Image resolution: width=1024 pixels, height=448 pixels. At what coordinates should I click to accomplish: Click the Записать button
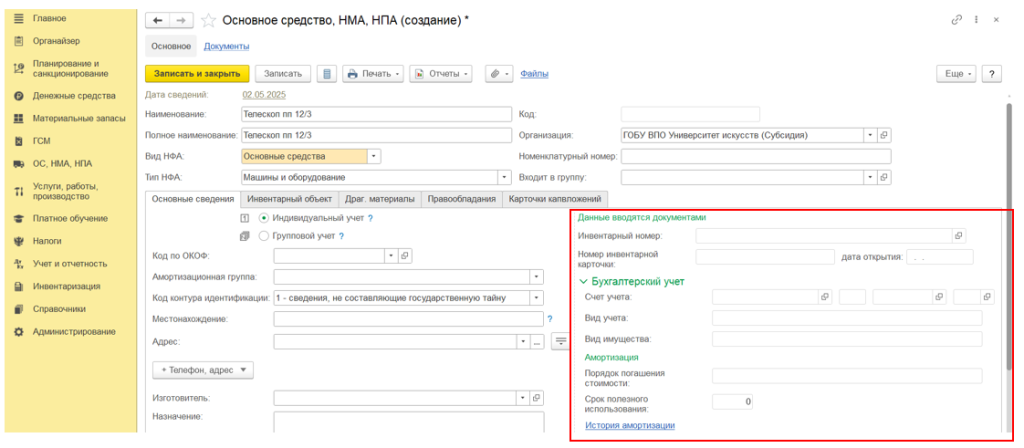pos(283,74)
